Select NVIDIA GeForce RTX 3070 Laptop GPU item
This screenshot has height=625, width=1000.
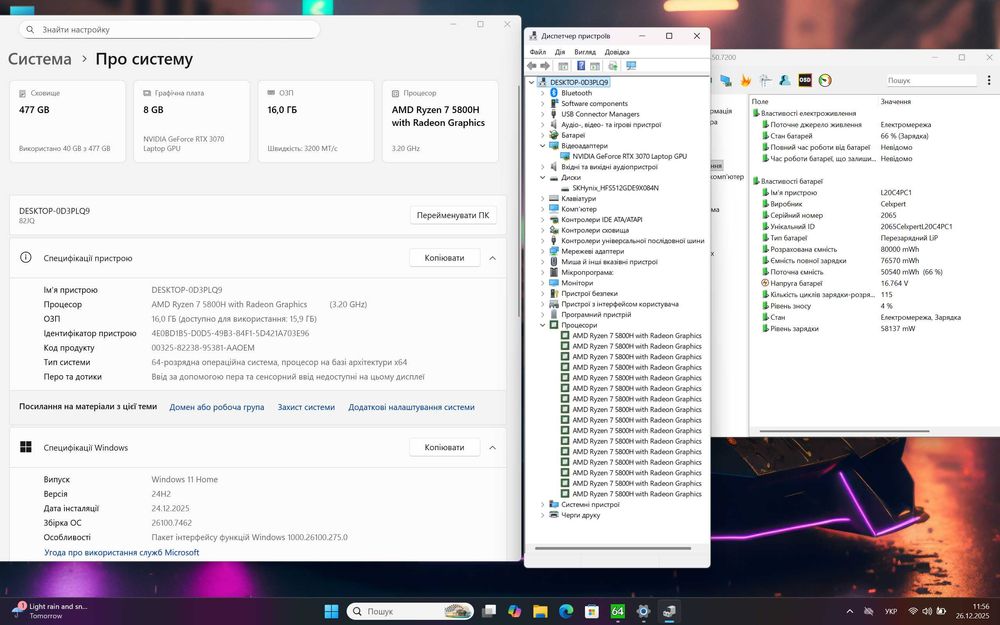629,156
